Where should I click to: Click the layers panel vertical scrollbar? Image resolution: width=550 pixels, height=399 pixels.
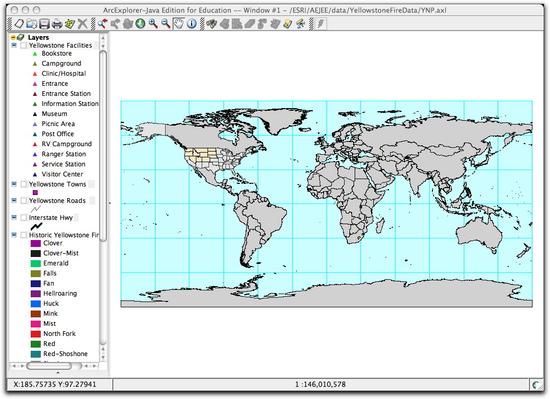[103, 146]
